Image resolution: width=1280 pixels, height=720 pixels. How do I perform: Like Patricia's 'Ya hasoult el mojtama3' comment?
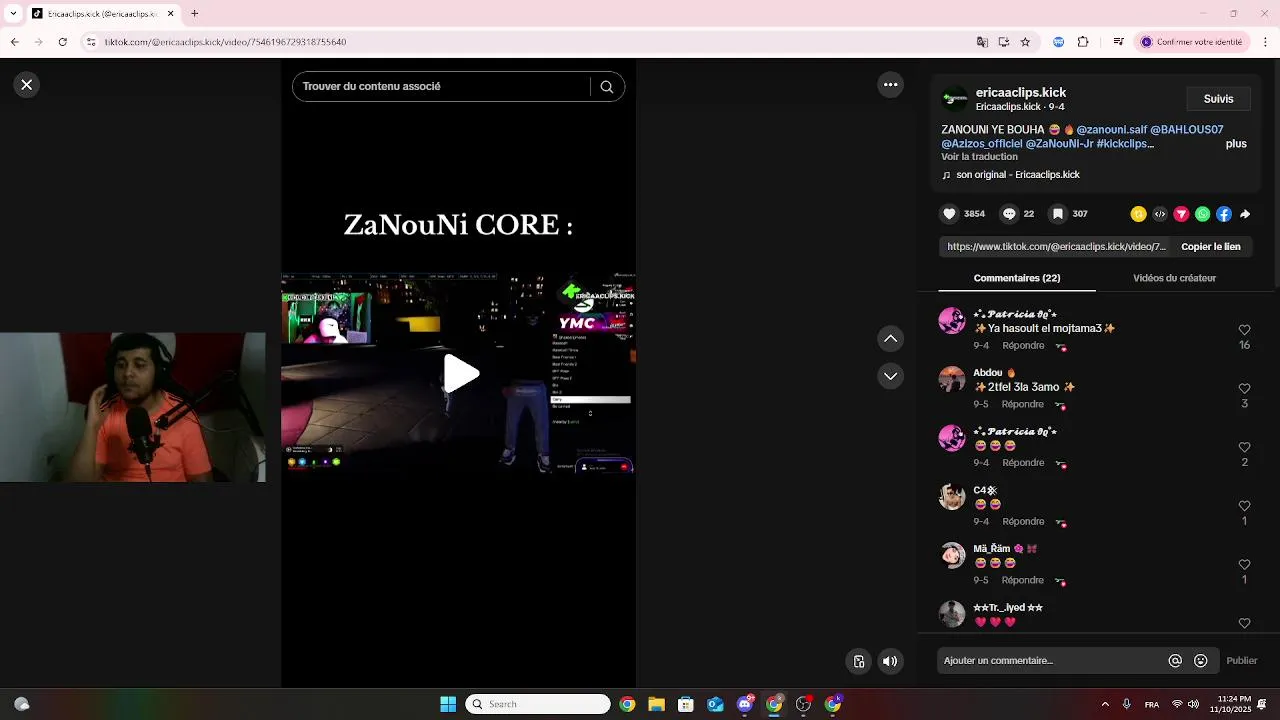point(1244,330)
